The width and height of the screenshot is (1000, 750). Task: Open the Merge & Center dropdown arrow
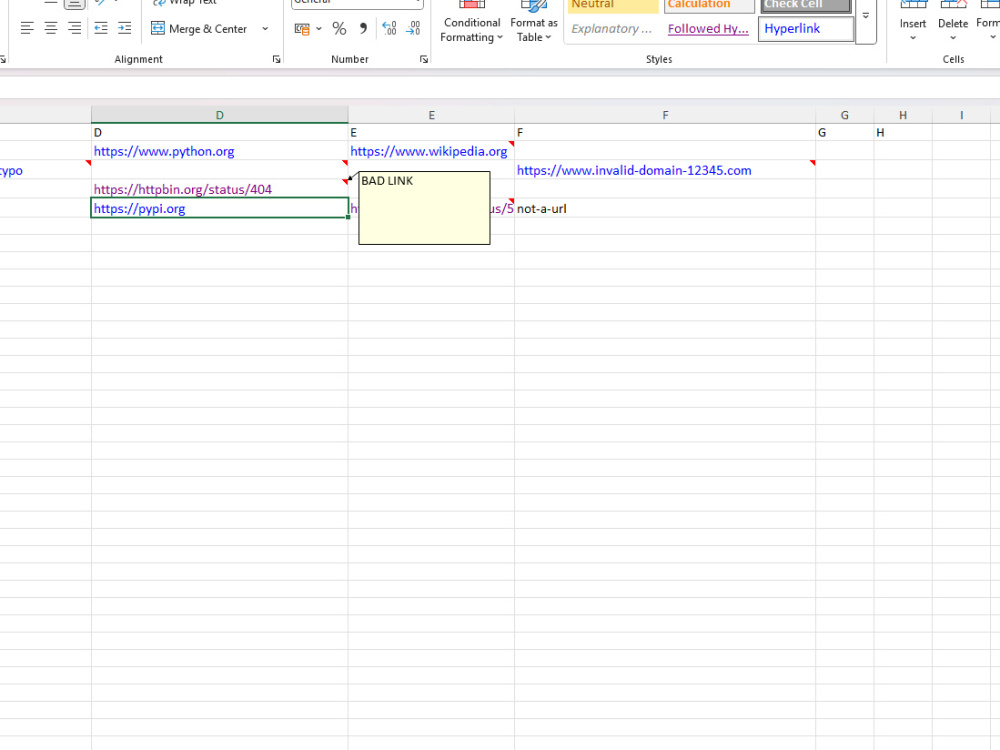265,29
